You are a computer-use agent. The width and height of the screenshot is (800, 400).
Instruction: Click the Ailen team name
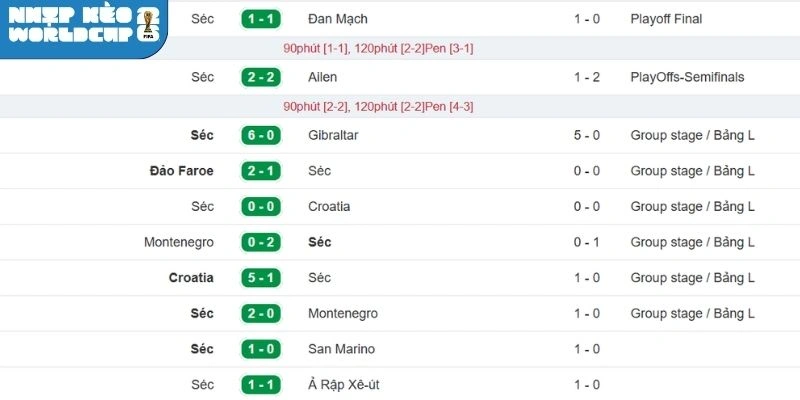(x=323, y=77)
